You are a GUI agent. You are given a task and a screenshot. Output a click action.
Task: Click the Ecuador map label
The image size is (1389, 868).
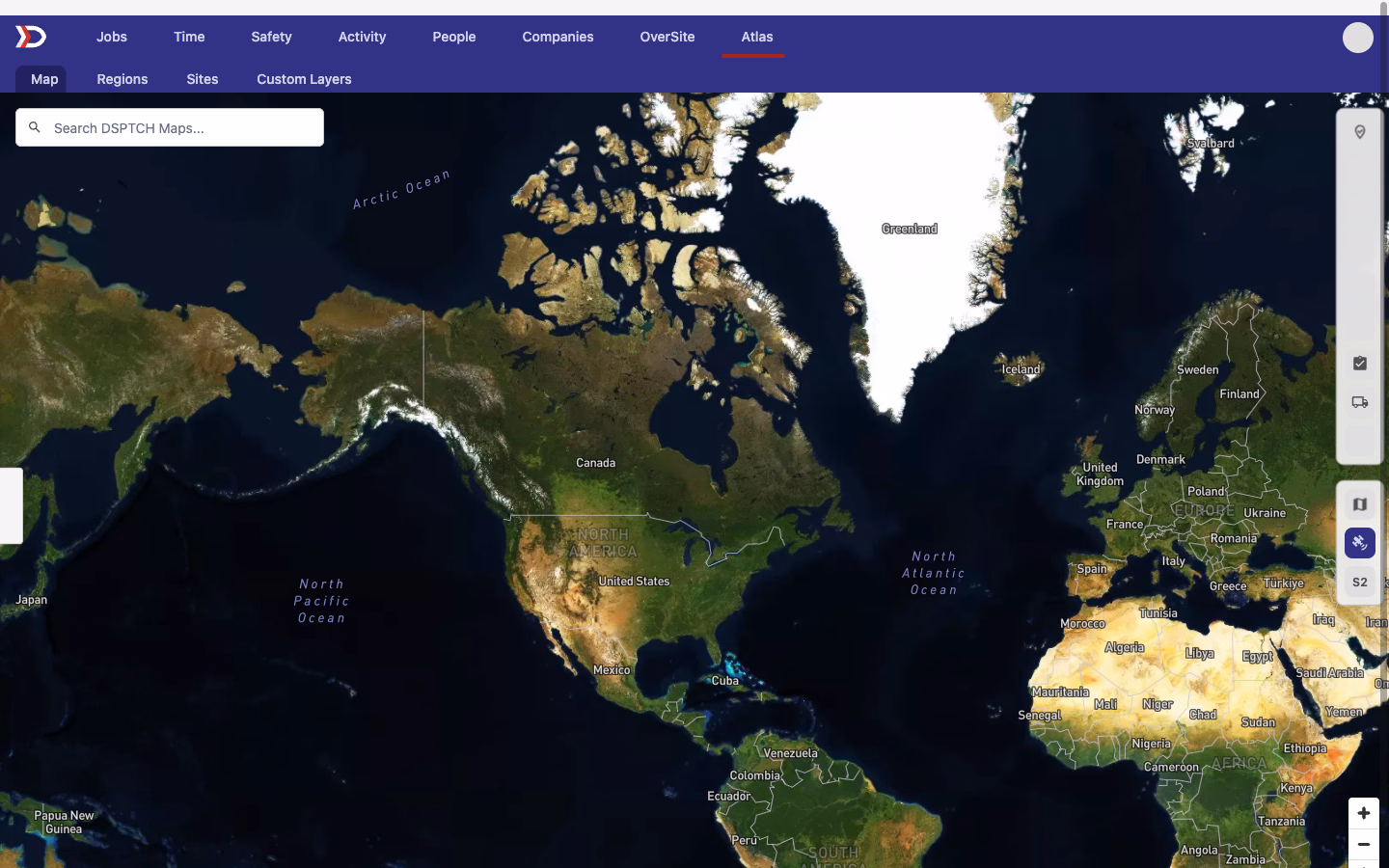[729, 796]
